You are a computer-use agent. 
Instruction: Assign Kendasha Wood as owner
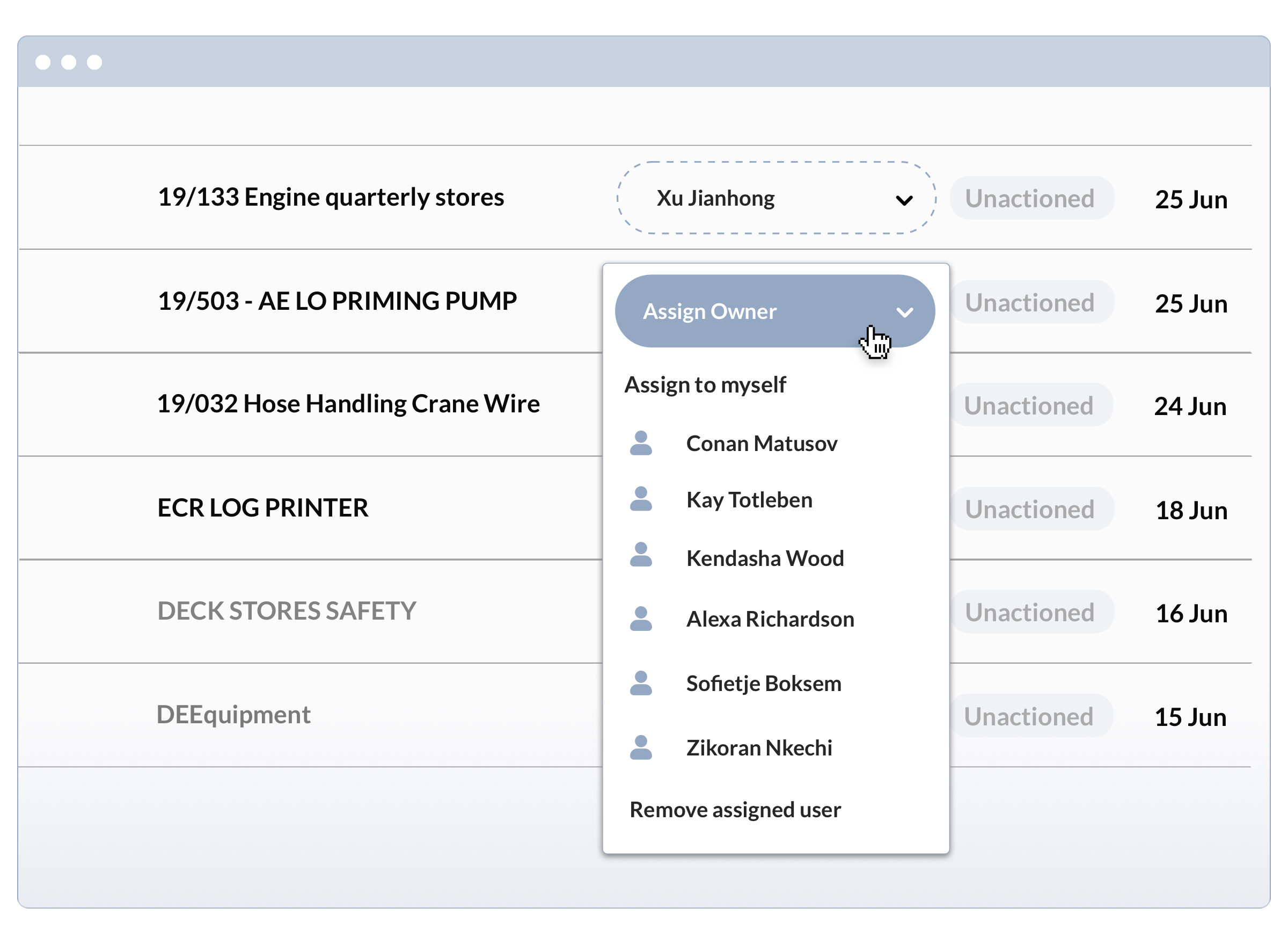pos(765,558)
